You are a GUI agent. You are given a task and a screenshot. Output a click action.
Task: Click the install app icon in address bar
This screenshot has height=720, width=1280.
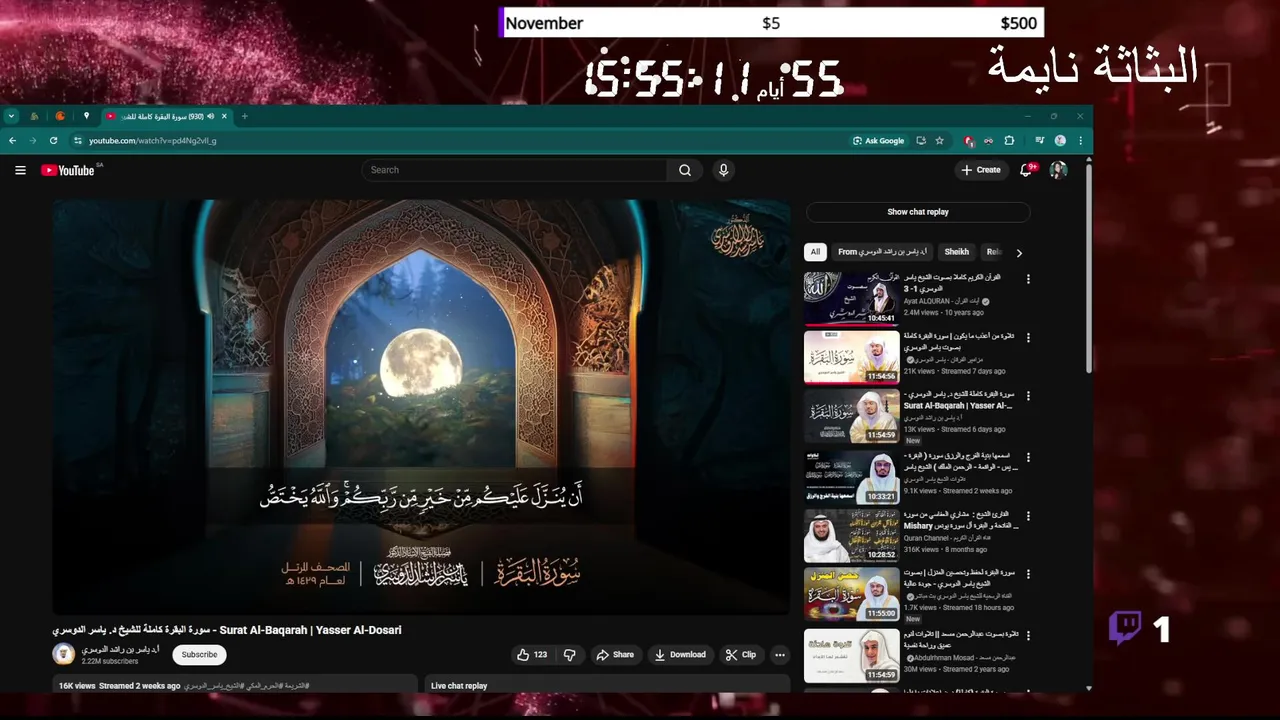(921, 141)
